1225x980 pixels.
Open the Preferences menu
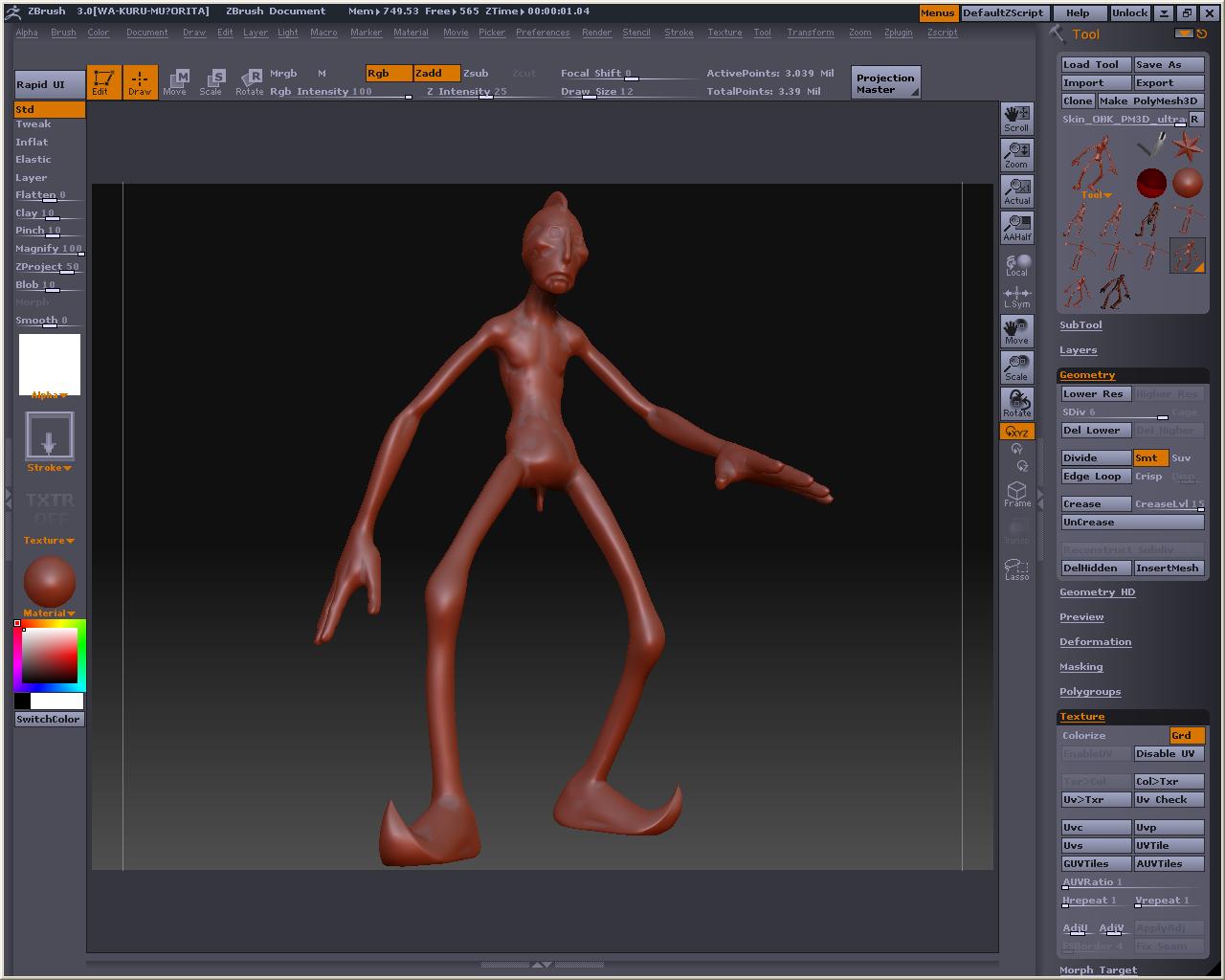pyautogui.click(x=543, y=33)
